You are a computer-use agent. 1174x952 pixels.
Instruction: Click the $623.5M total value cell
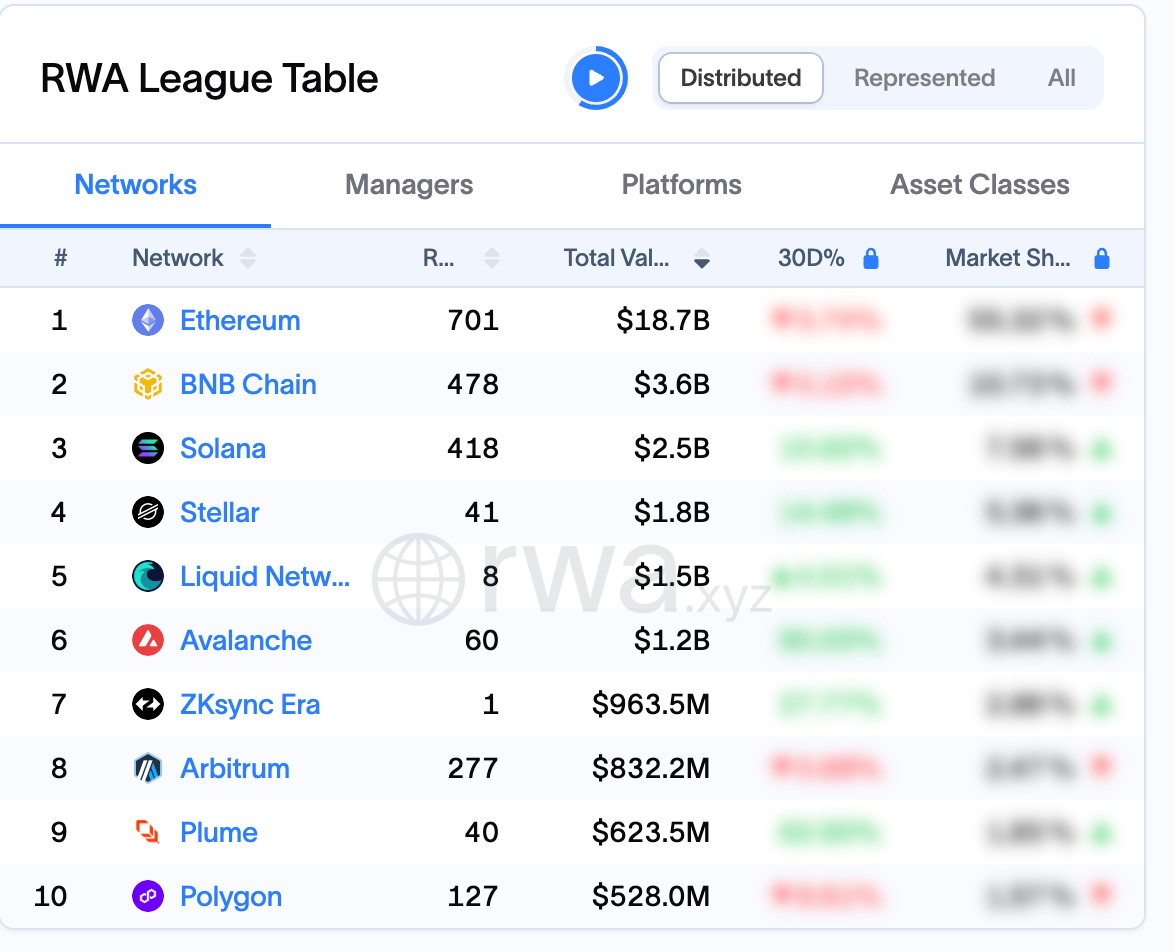(651, 832)
